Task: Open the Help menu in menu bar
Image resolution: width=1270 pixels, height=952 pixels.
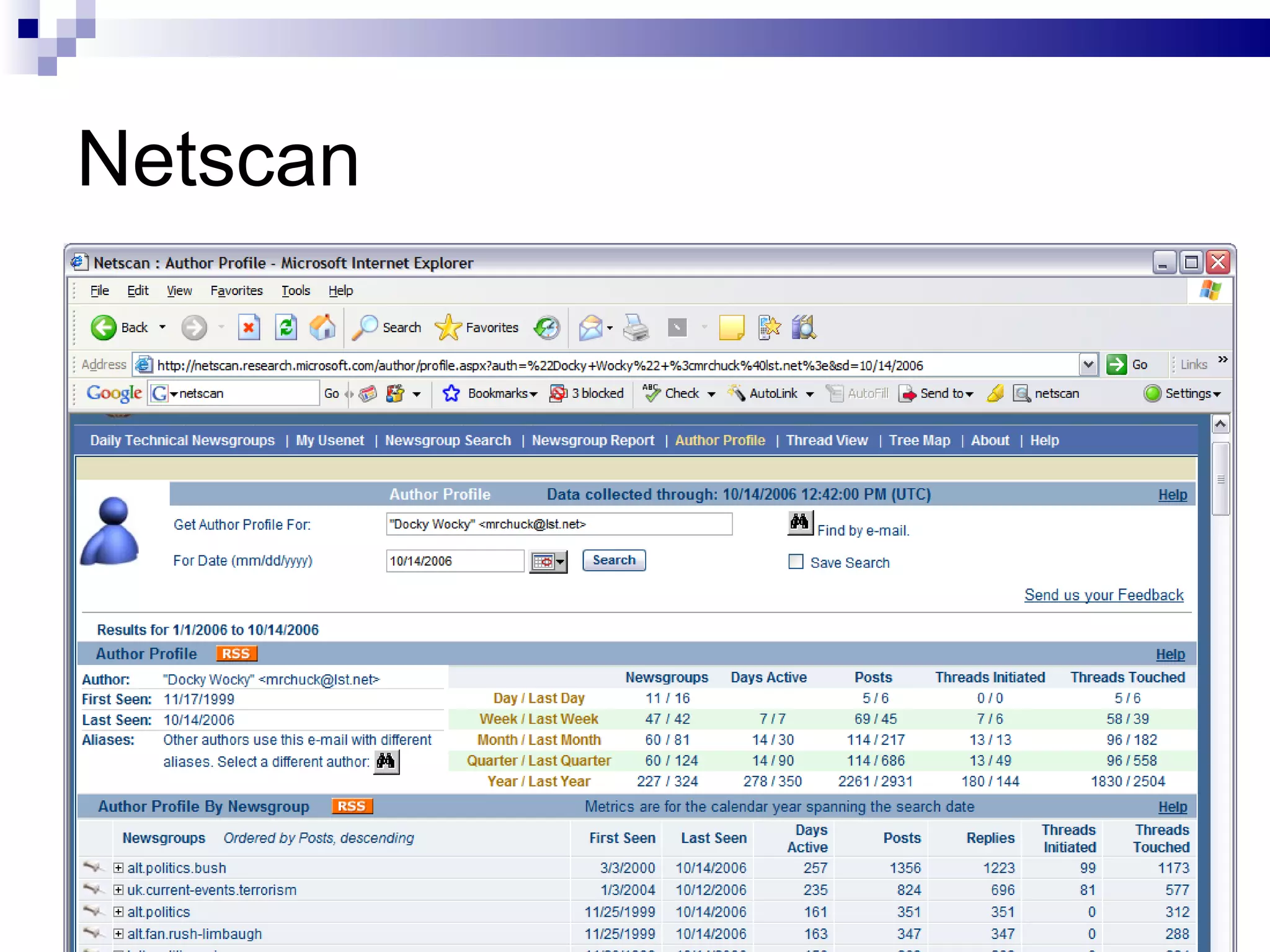Action: point(340,291)
